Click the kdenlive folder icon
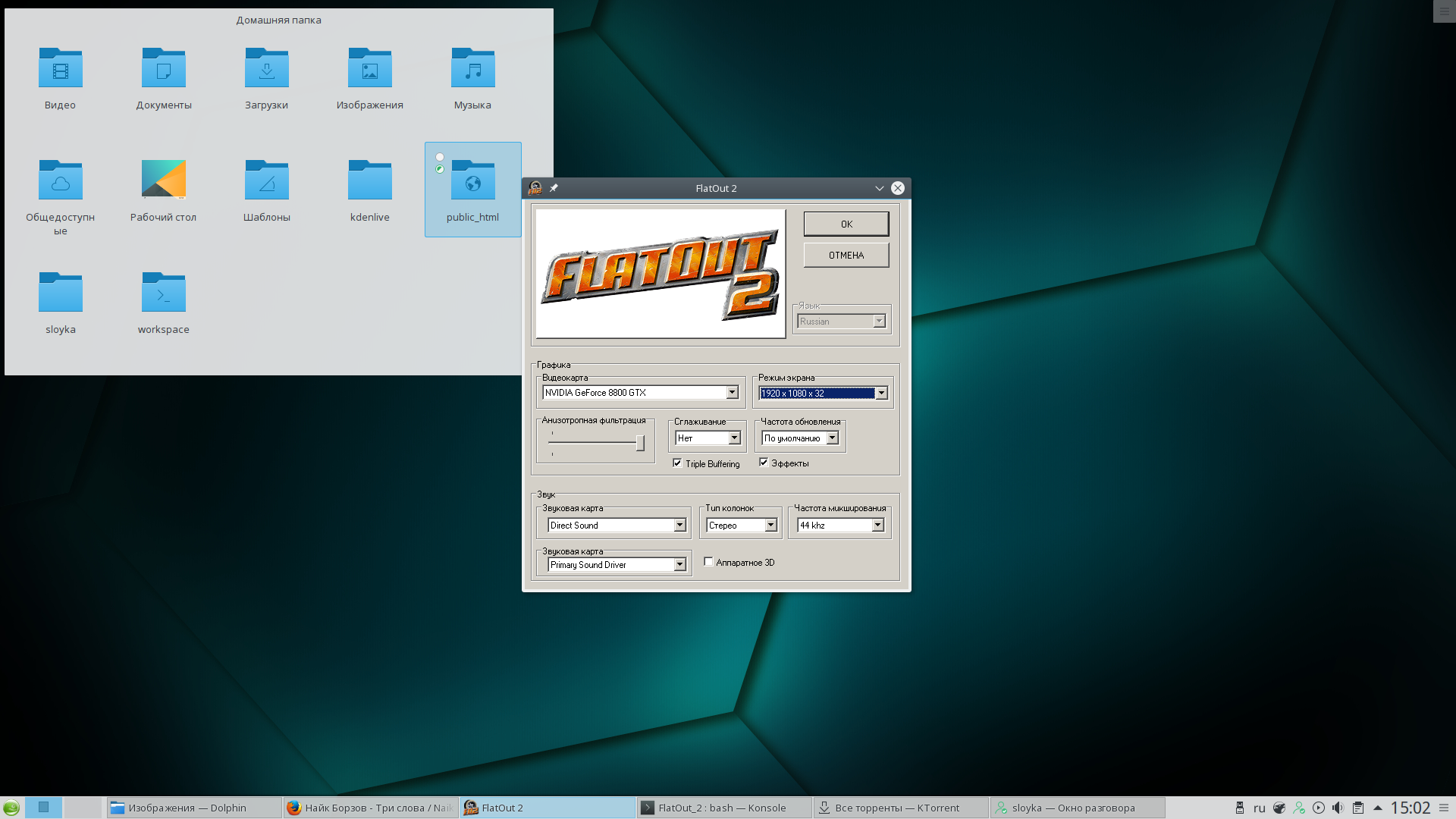This screenshot has width=1456, height=819. pyautogui.click(x=369, y=180)
